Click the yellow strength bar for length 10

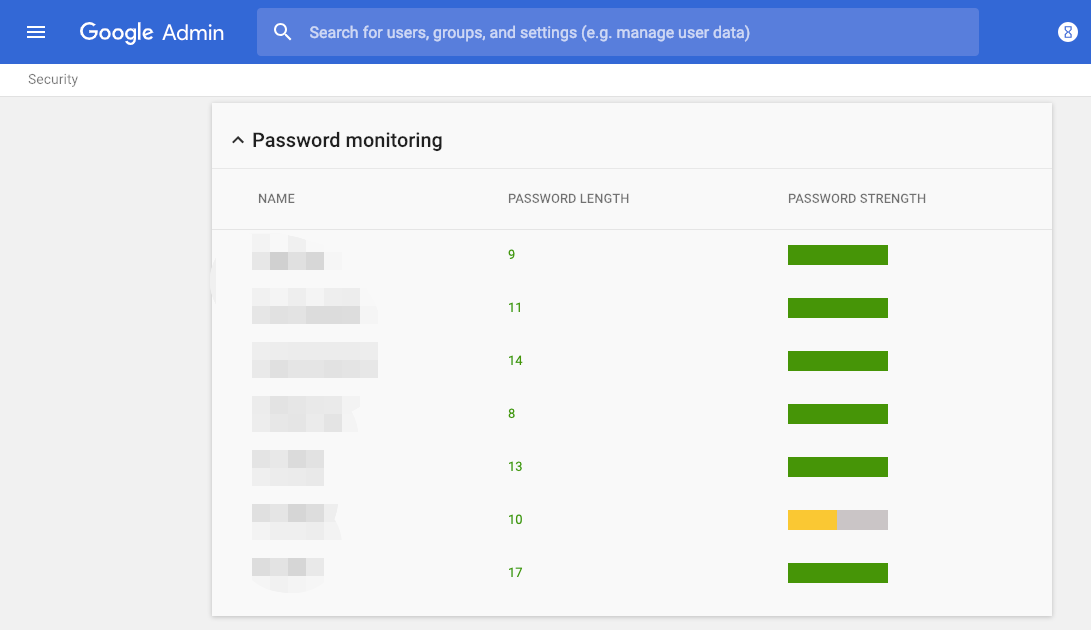pyautogui.click(x=838, y=519)
